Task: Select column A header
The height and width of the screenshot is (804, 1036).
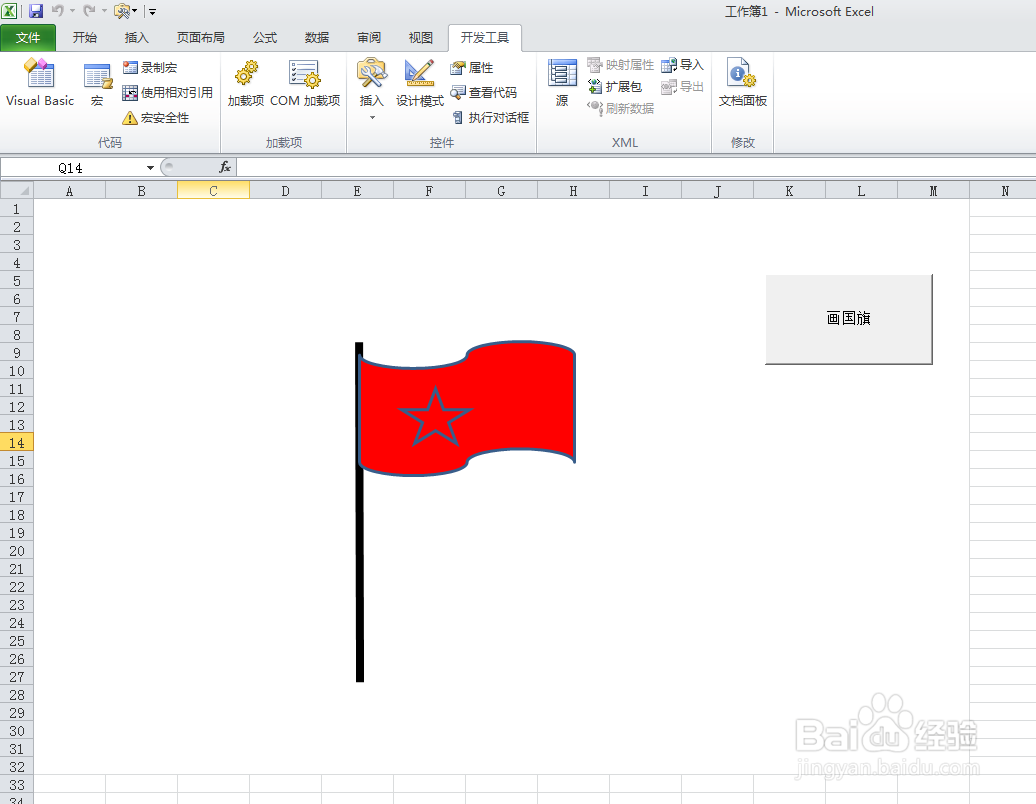Action: pyautogui.click(x=69, y=191)
